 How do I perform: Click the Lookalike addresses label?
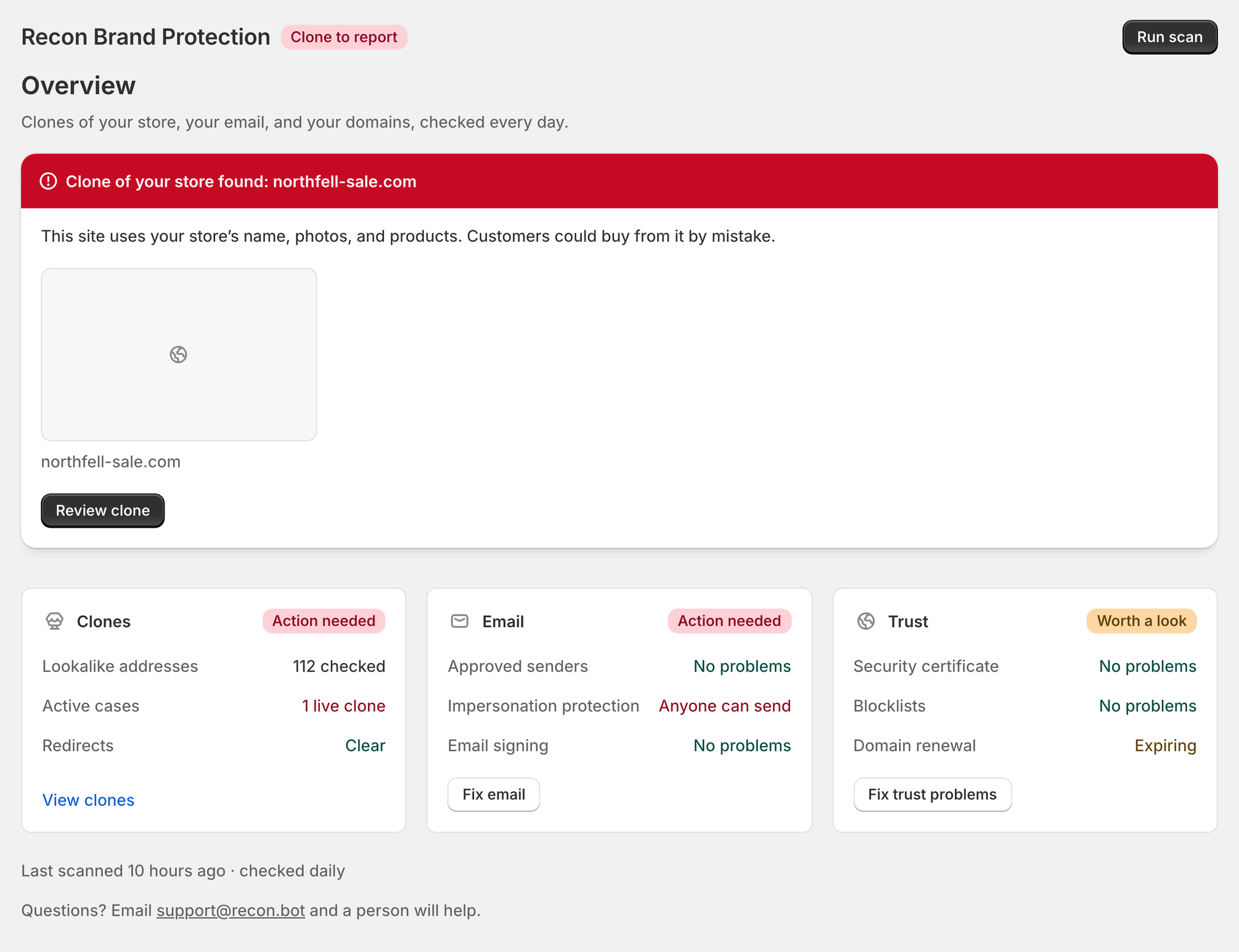(120, 667)
